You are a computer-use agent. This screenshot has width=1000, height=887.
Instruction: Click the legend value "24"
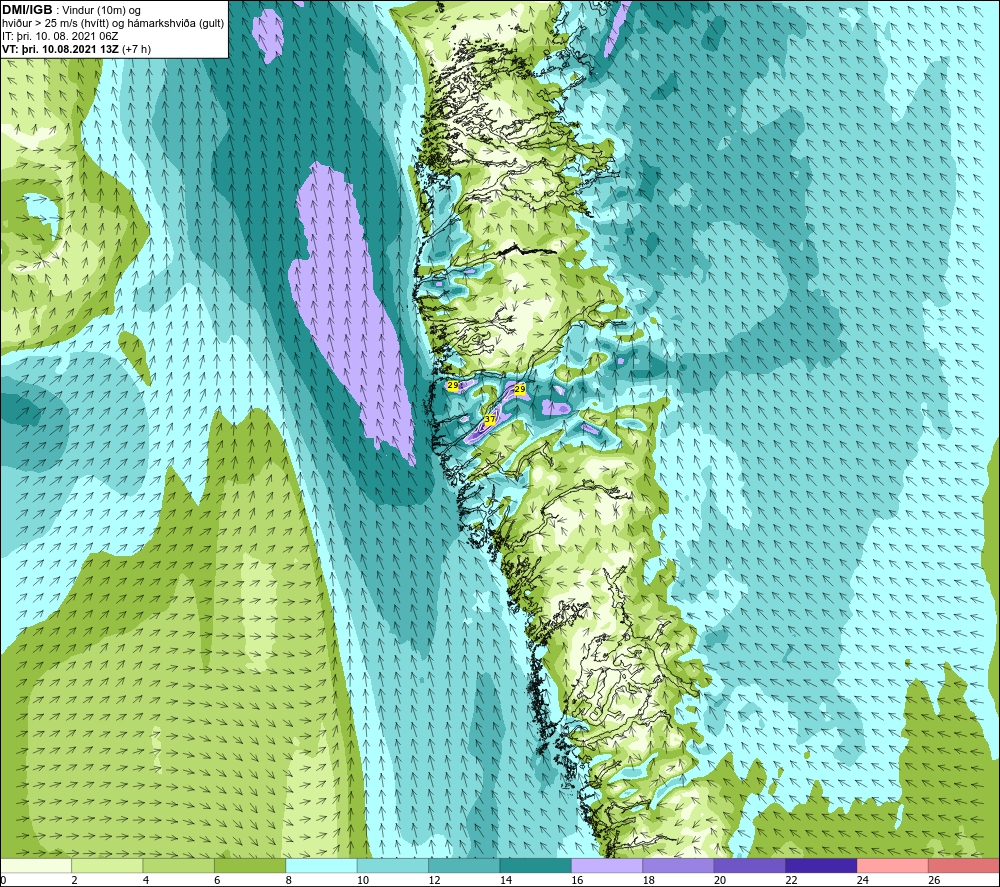point(863,880)
